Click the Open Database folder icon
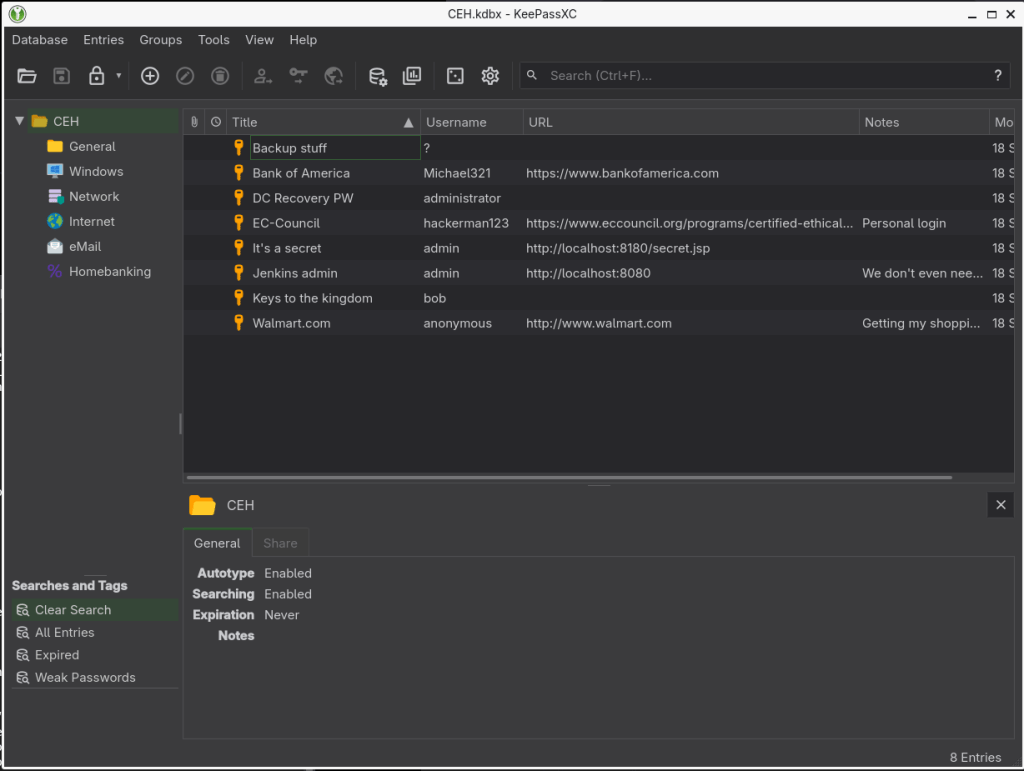This screenshot has width=1024, height=771. click(x=27, y=76)
